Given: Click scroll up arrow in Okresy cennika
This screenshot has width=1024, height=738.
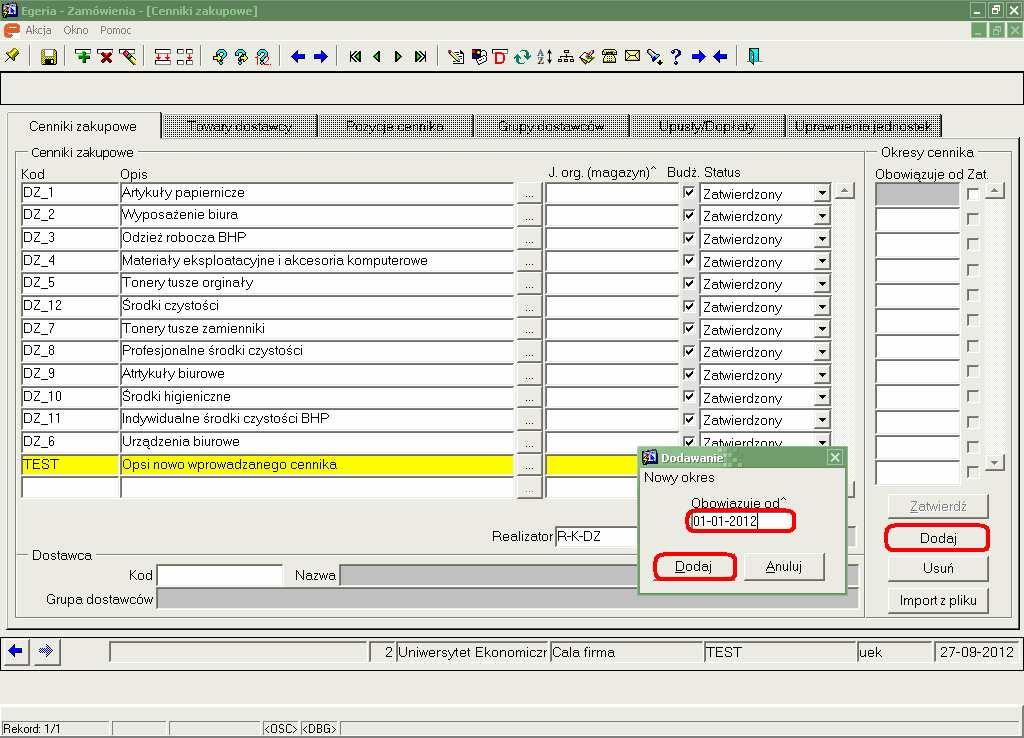Looking at the screenshot, I should [x=994, y=191].
